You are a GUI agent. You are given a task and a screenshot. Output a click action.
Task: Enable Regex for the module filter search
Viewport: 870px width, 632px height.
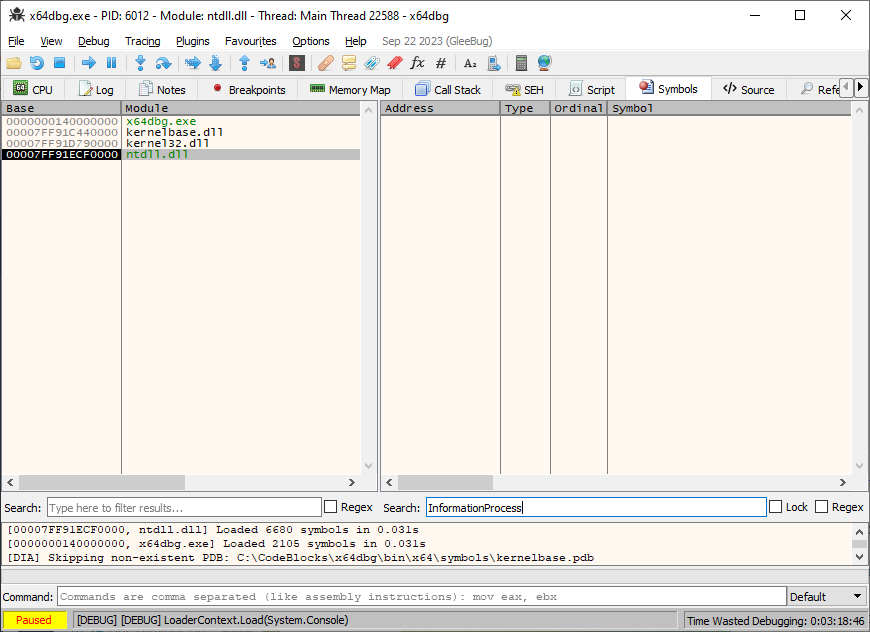click(x=328, y=507)
